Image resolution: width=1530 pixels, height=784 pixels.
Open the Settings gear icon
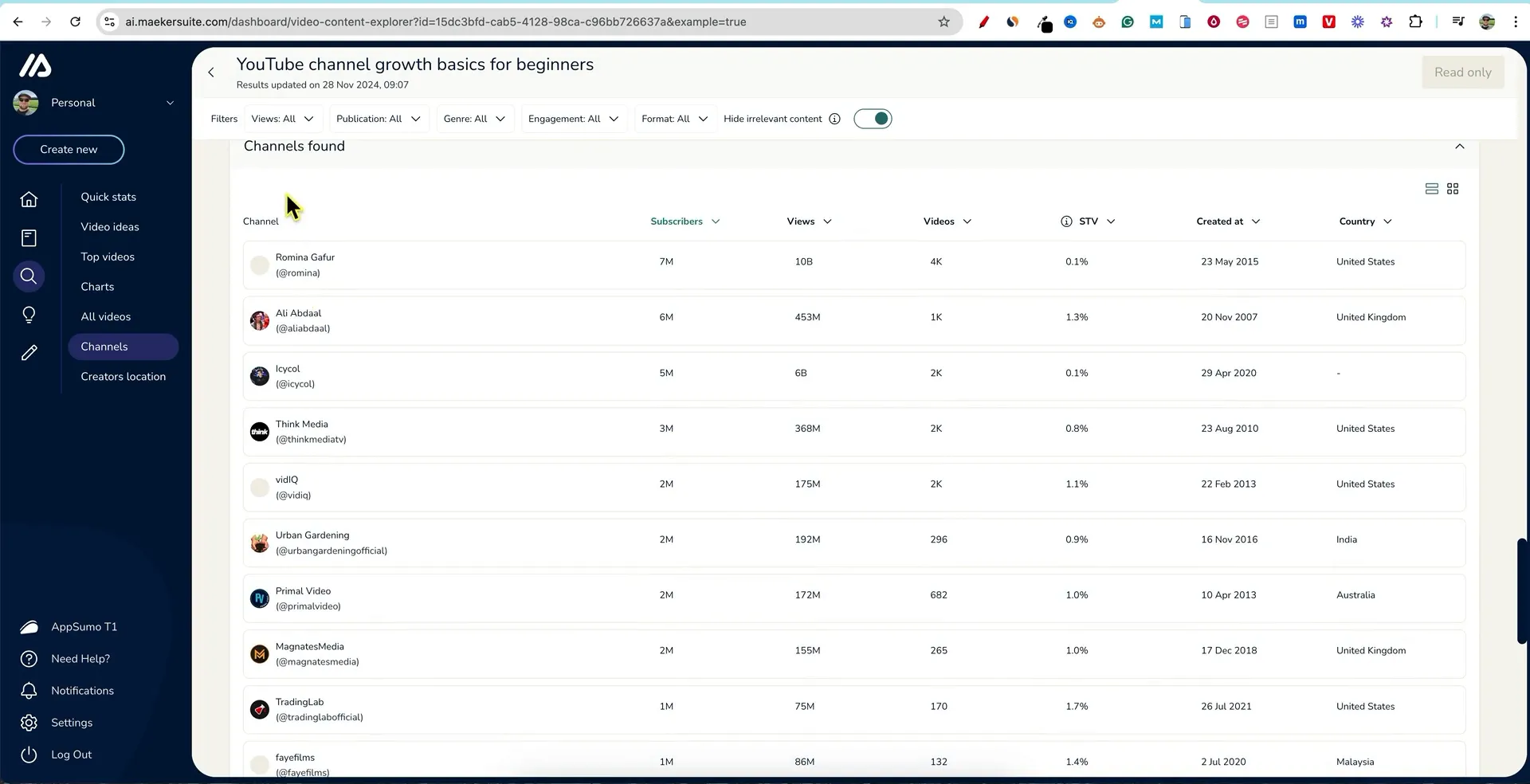[x=29, y=723]
